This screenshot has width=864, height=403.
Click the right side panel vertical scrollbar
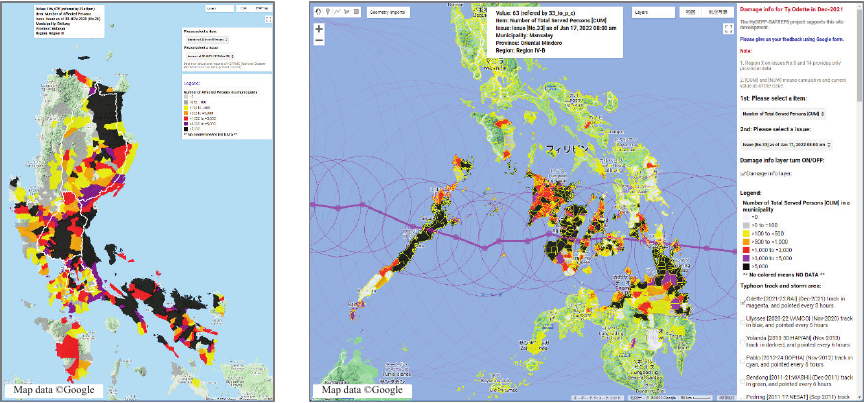(x=858, y=200)
